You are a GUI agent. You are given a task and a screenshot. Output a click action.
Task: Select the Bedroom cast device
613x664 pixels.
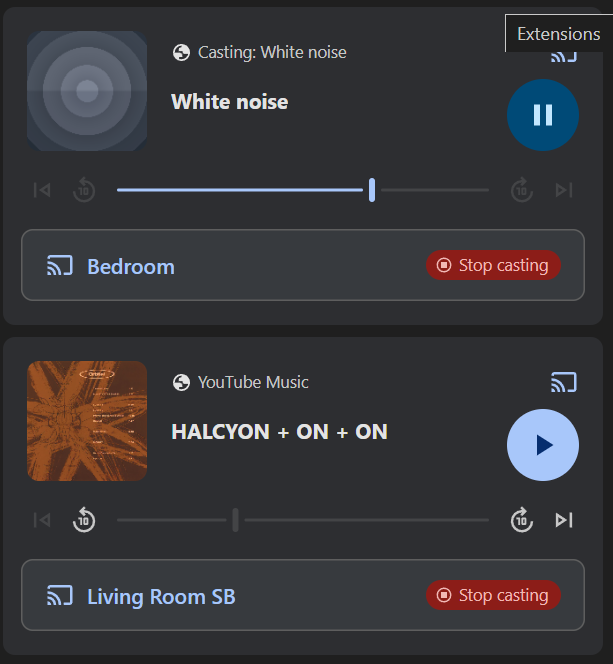[x=130, y=267]
